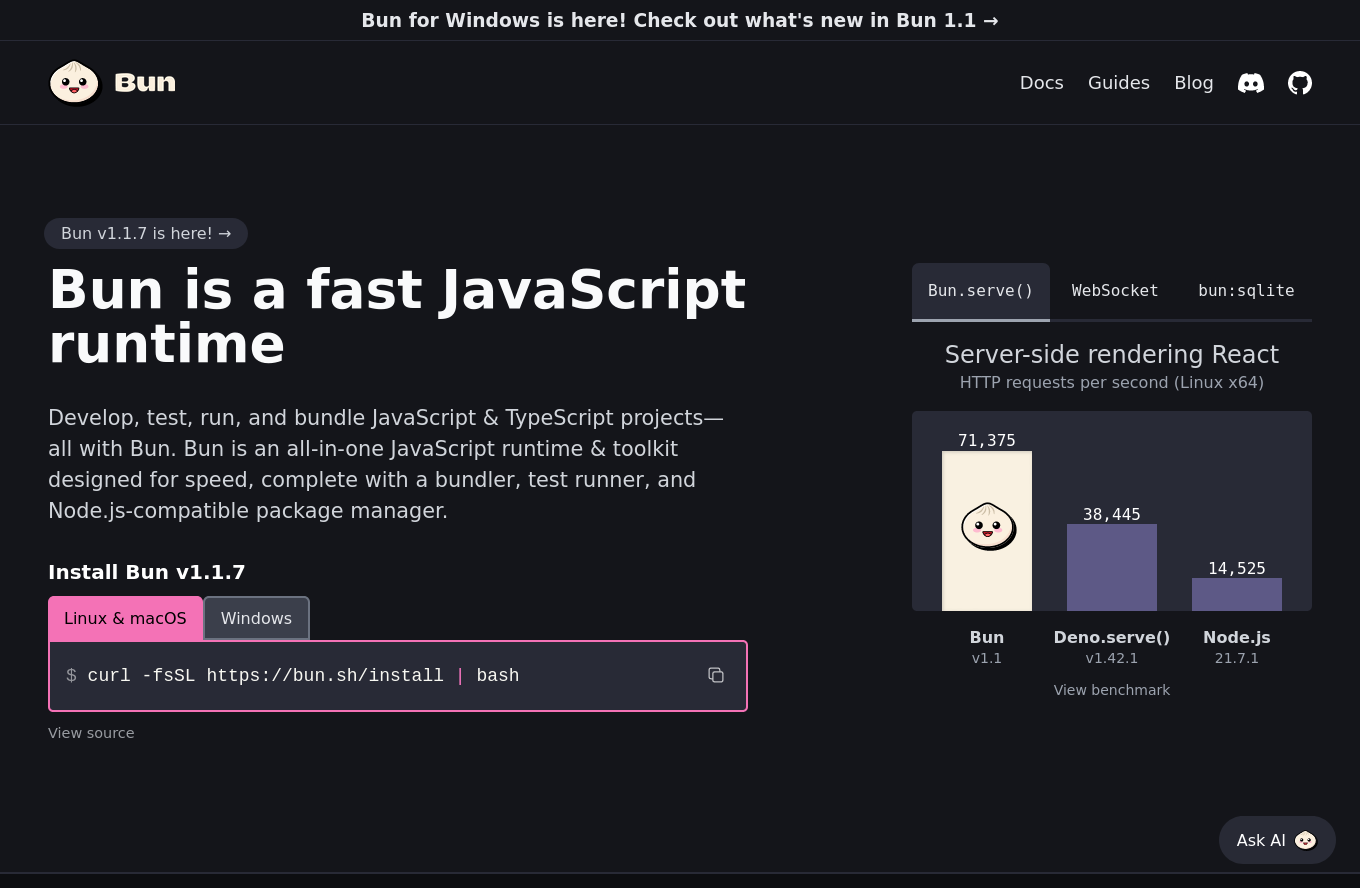Switch to the Windows install tab
Image resolution: width=1360 pixels, height=888 pixels.
click(x=256, y=618)
